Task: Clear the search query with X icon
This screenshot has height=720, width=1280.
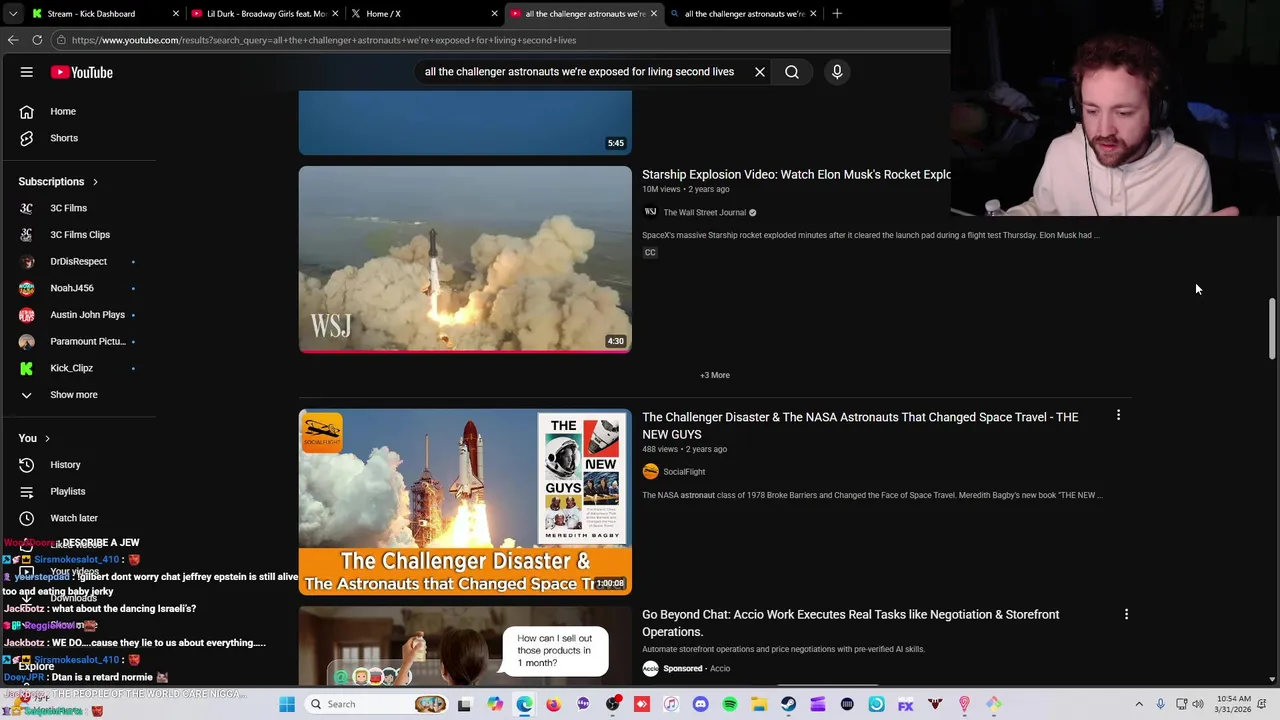Action: [760, 72]
